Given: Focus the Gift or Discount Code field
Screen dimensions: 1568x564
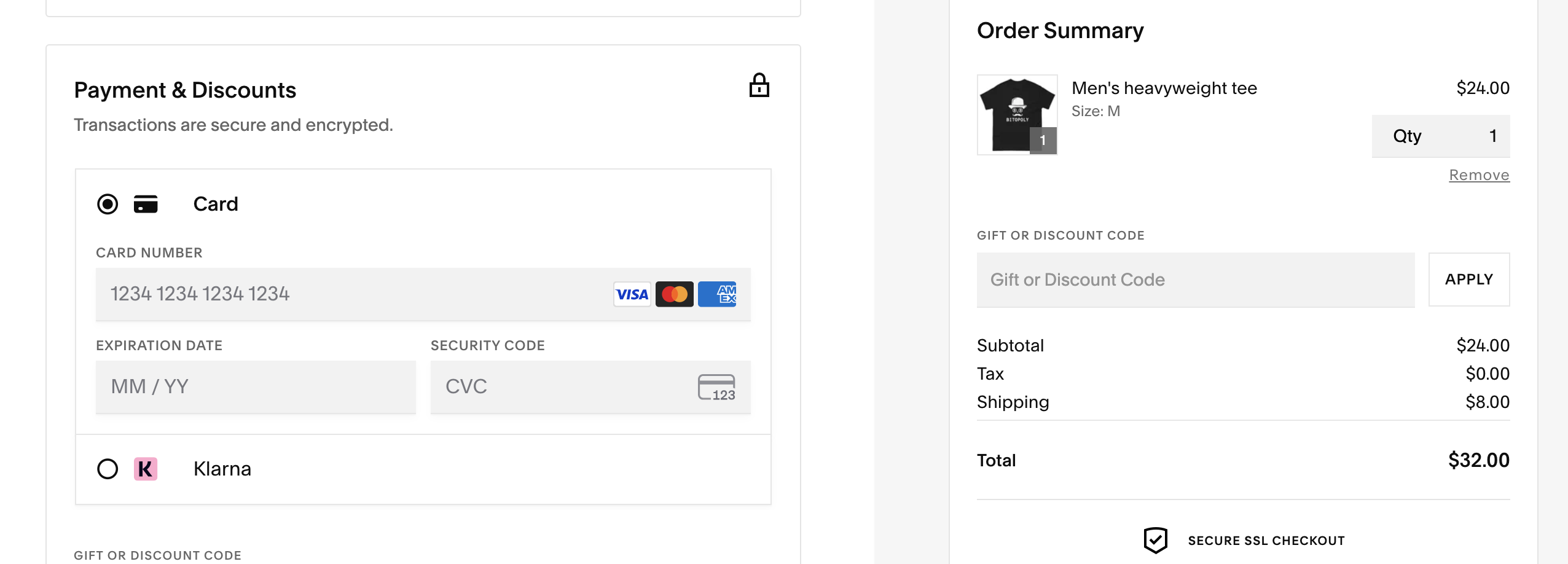Looking at the screenshot, I should pos(1195,280).
